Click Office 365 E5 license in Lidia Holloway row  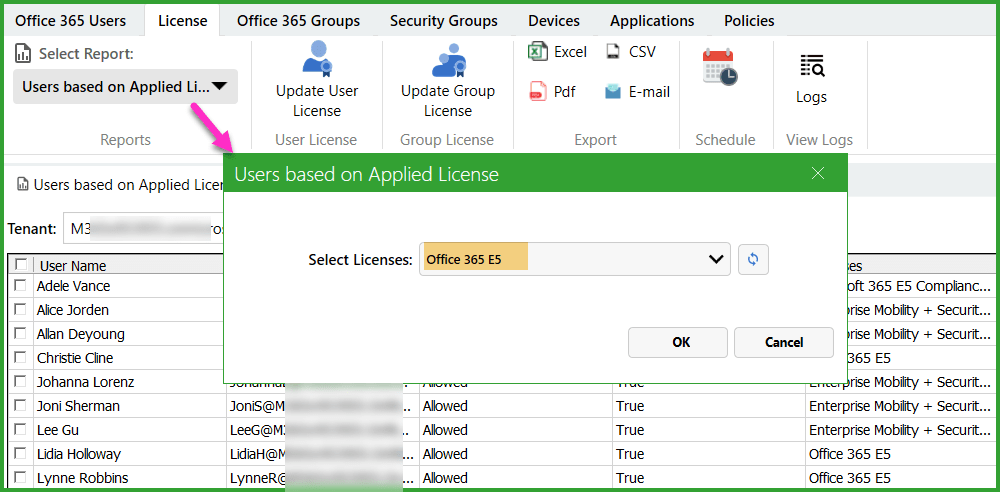pos(849,454)
